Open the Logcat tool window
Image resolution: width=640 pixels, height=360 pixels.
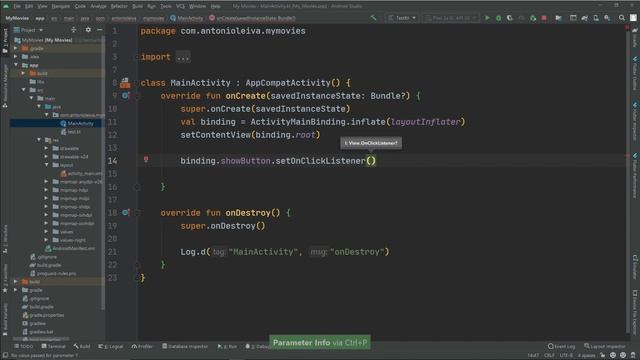click(111, 346)
